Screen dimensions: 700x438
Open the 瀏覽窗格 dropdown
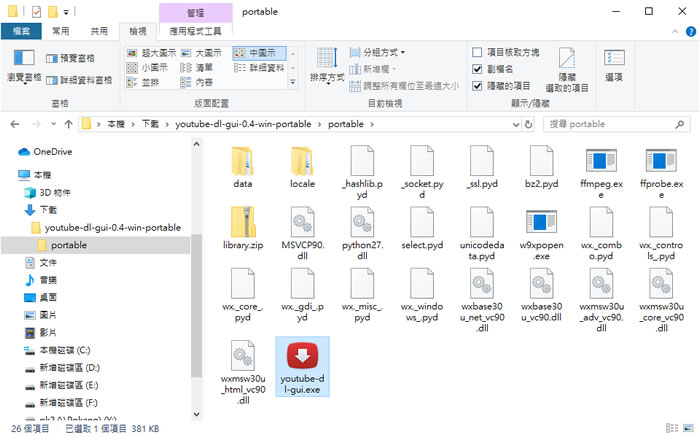pyautogui.click(x=24, y=67)
